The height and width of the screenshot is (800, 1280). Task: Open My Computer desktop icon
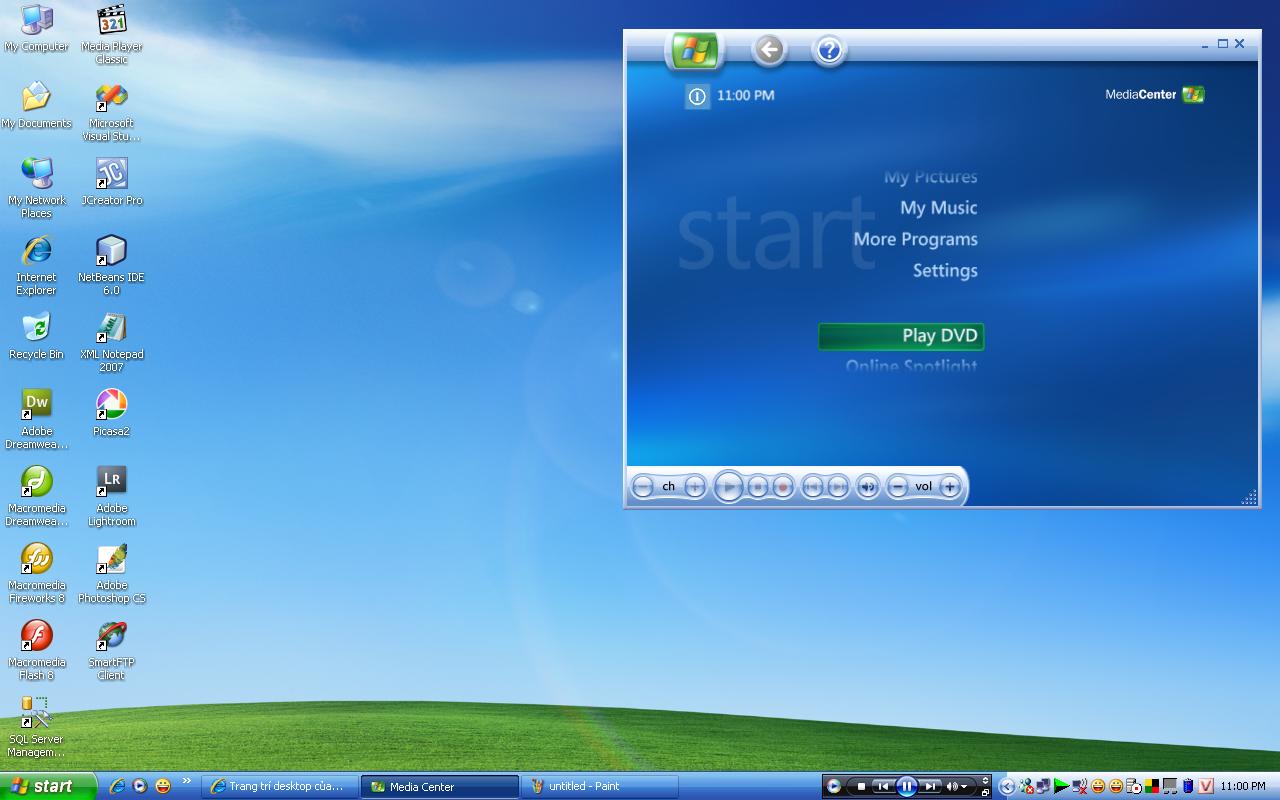(x=36, y=29)
